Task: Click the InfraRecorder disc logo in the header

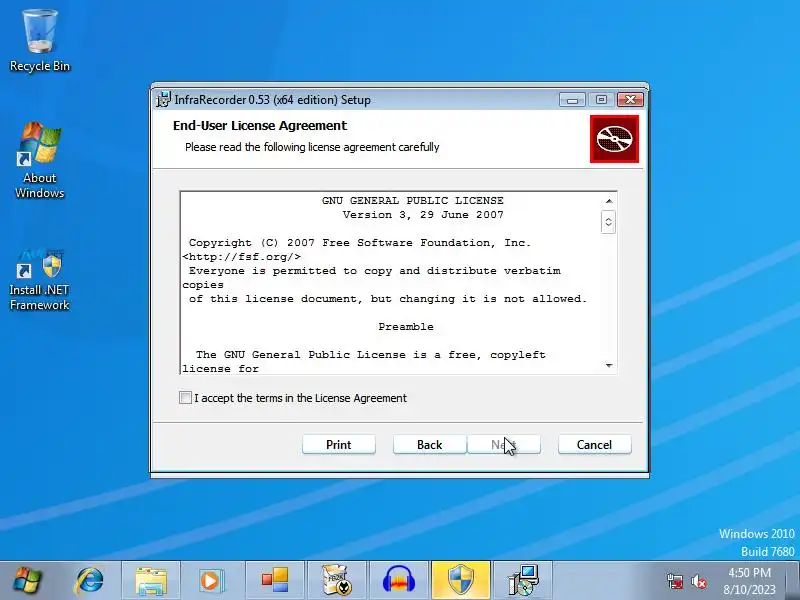Action: tap(614, 139)
